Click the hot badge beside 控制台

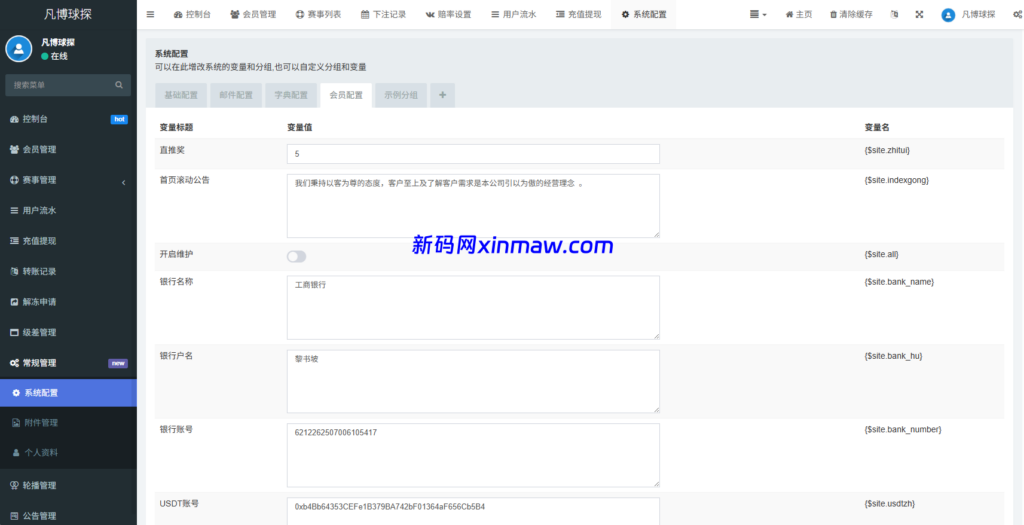coord(119,119)
